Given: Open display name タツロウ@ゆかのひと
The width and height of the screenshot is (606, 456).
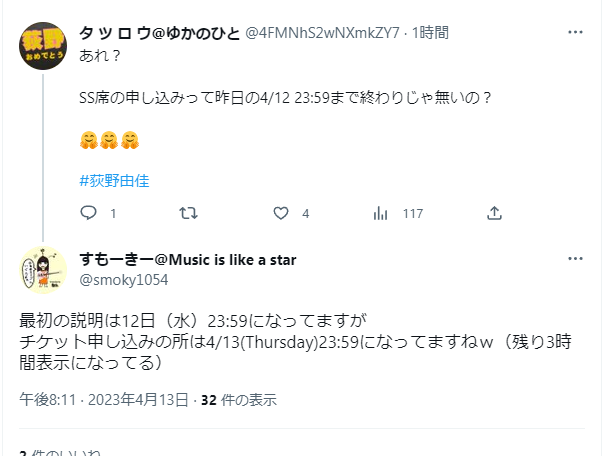Looking at the screenshot, I should point(160,33).
